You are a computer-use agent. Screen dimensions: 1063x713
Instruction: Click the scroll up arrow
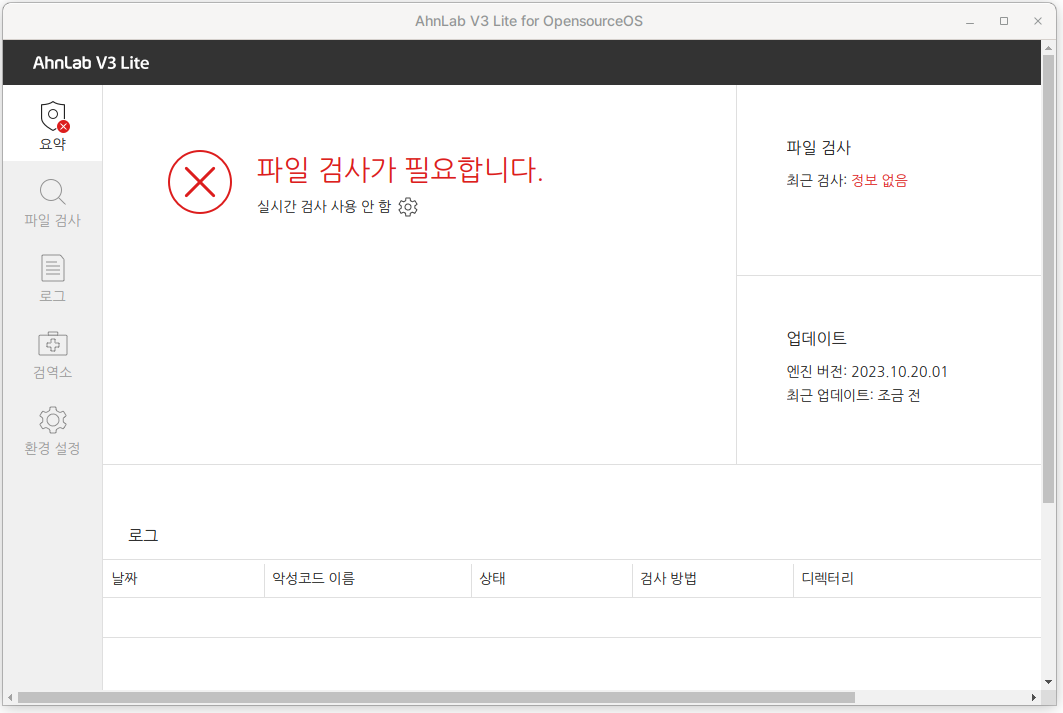1049,48
